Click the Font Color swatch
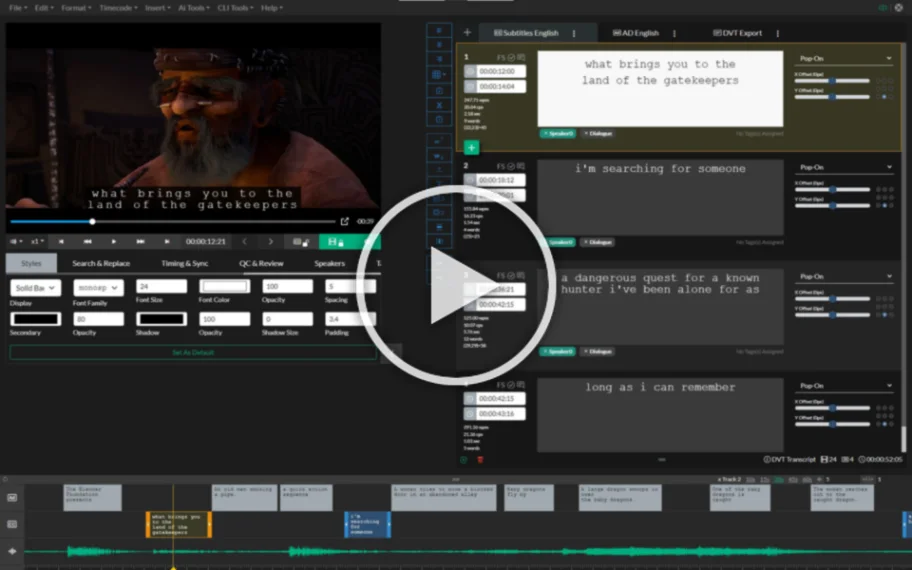Image resolution: width=912 pixels, height=570 pixels. [x=224, y=287]
